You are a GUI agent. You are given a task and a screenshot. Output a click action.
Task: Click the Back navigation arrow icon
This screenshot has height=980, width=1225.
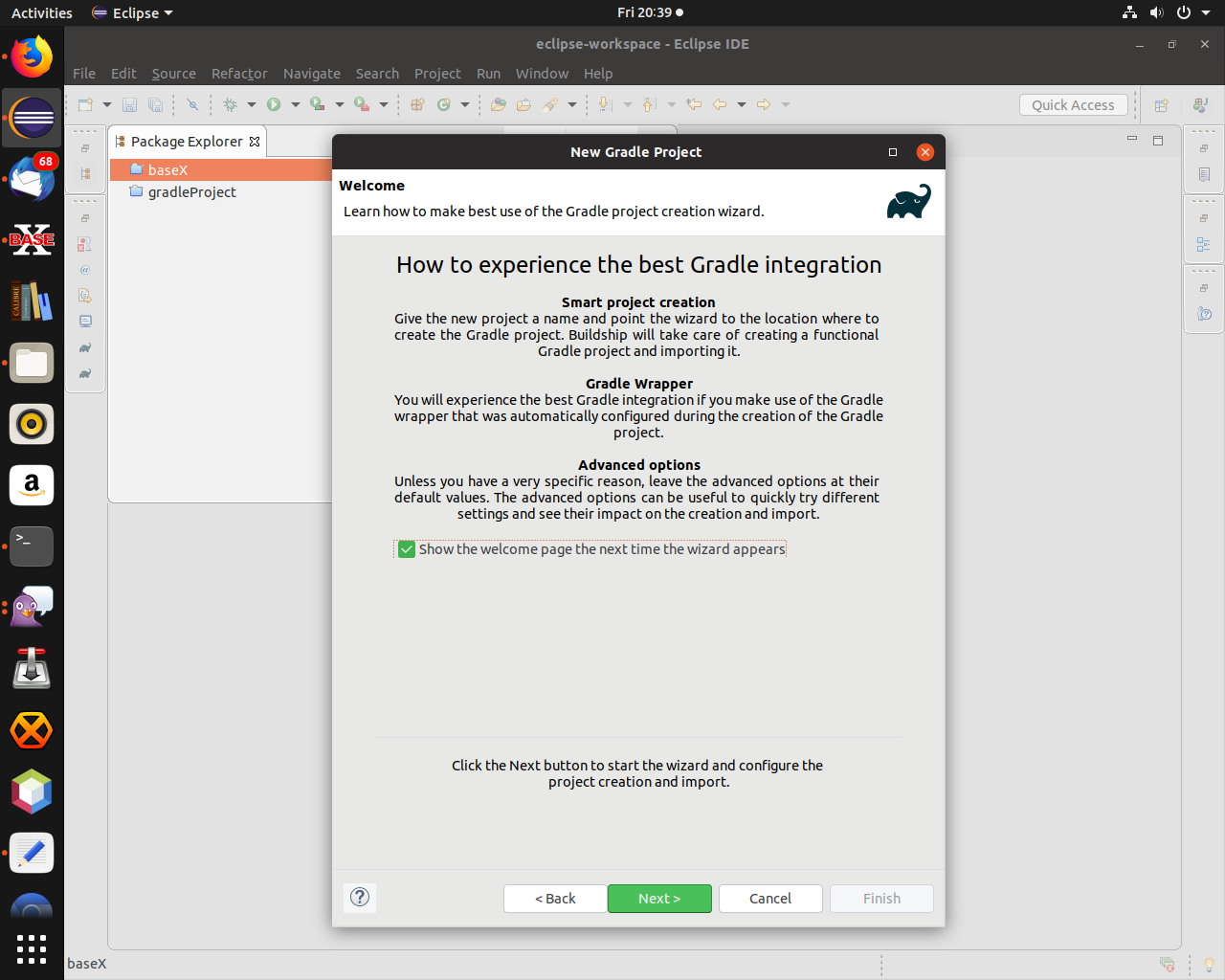pyautogui.click(x=720, y=104)
